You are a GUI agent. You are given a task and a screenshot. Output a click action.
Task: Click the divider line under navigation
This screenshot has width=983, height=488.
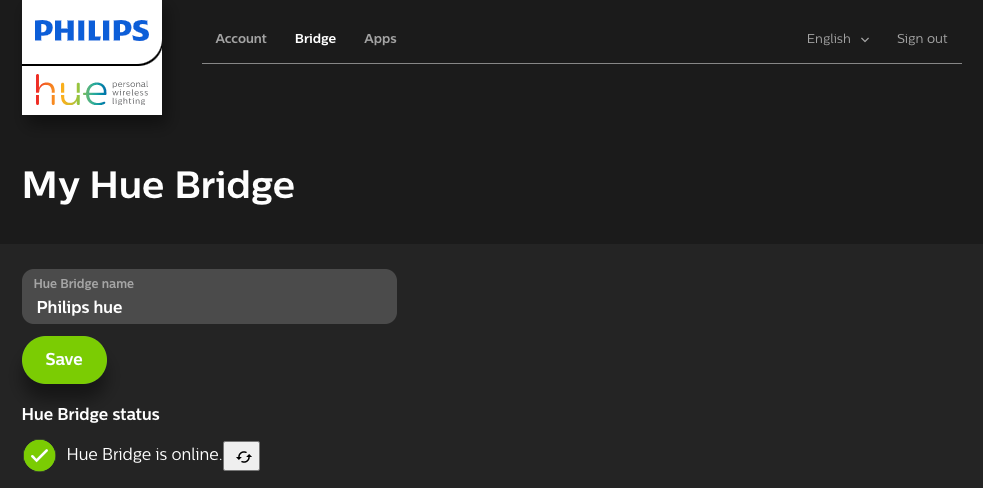coord(582,63)
